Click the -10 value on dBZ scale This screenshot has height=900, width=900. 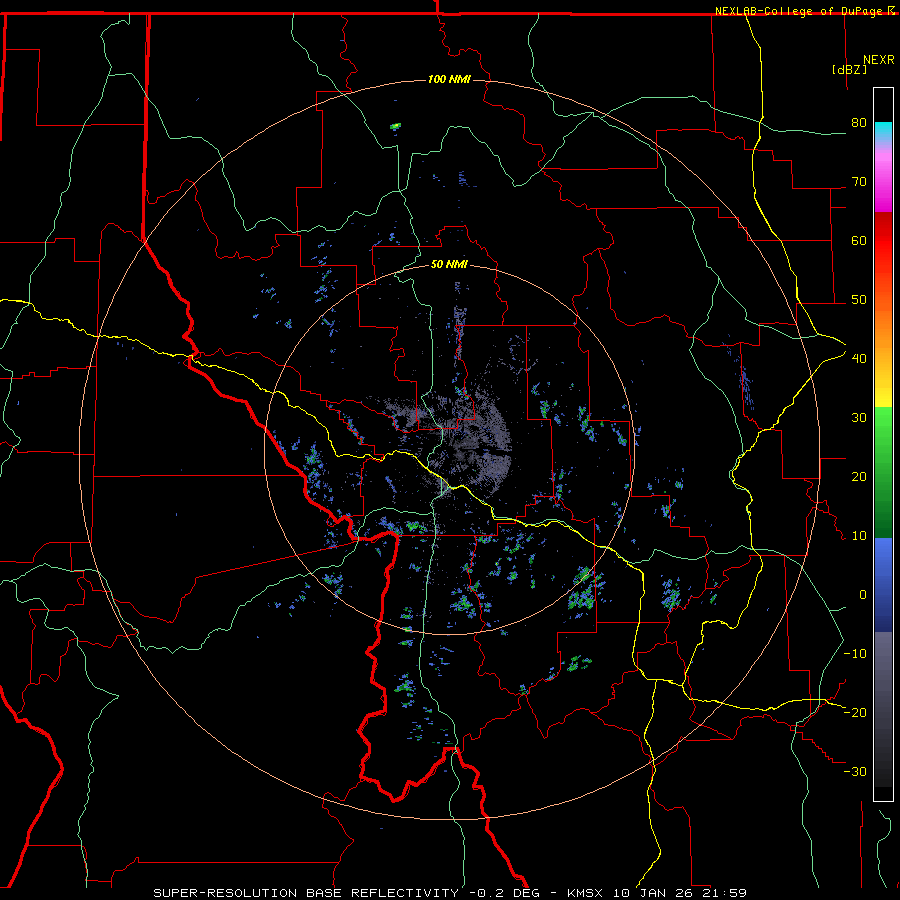click(855, 654)
